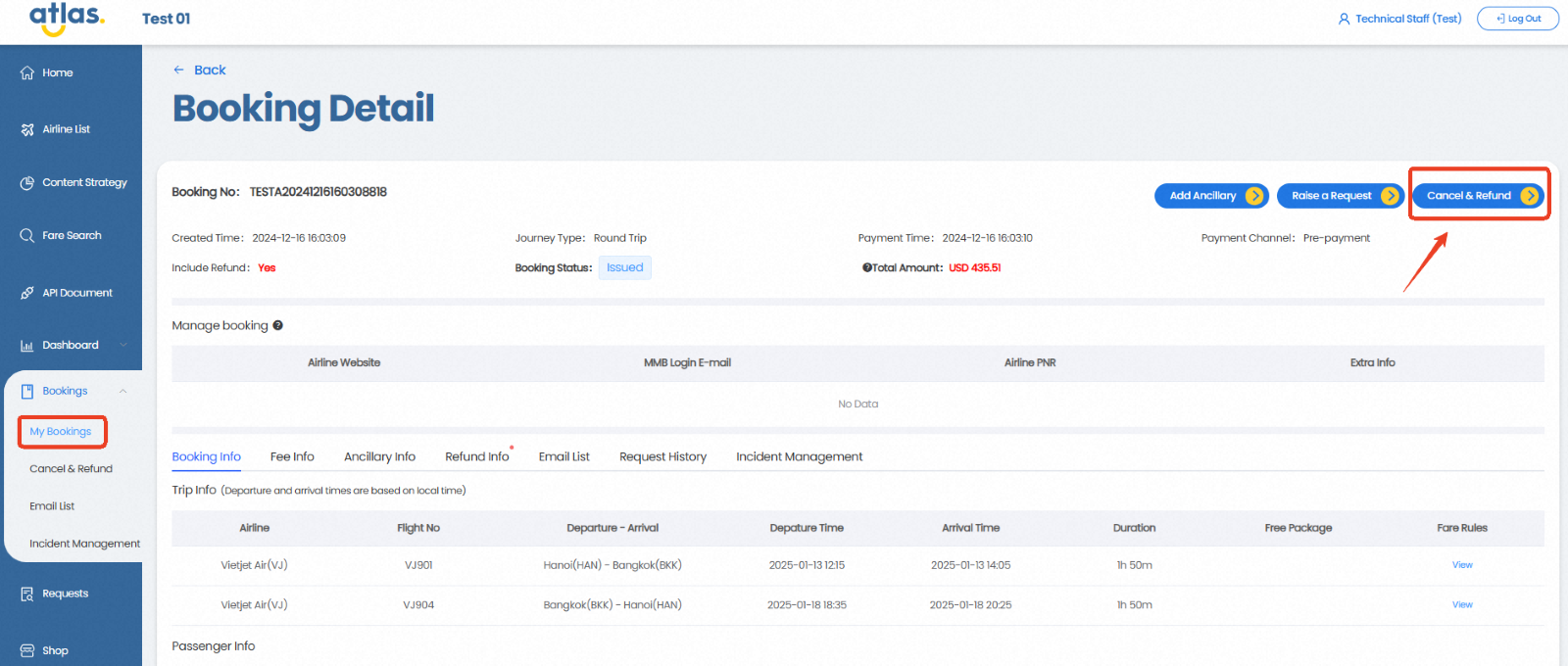Screen dimensions: 1568x666
Task: Click the Total Amount info icon
Action: (866, 268)
